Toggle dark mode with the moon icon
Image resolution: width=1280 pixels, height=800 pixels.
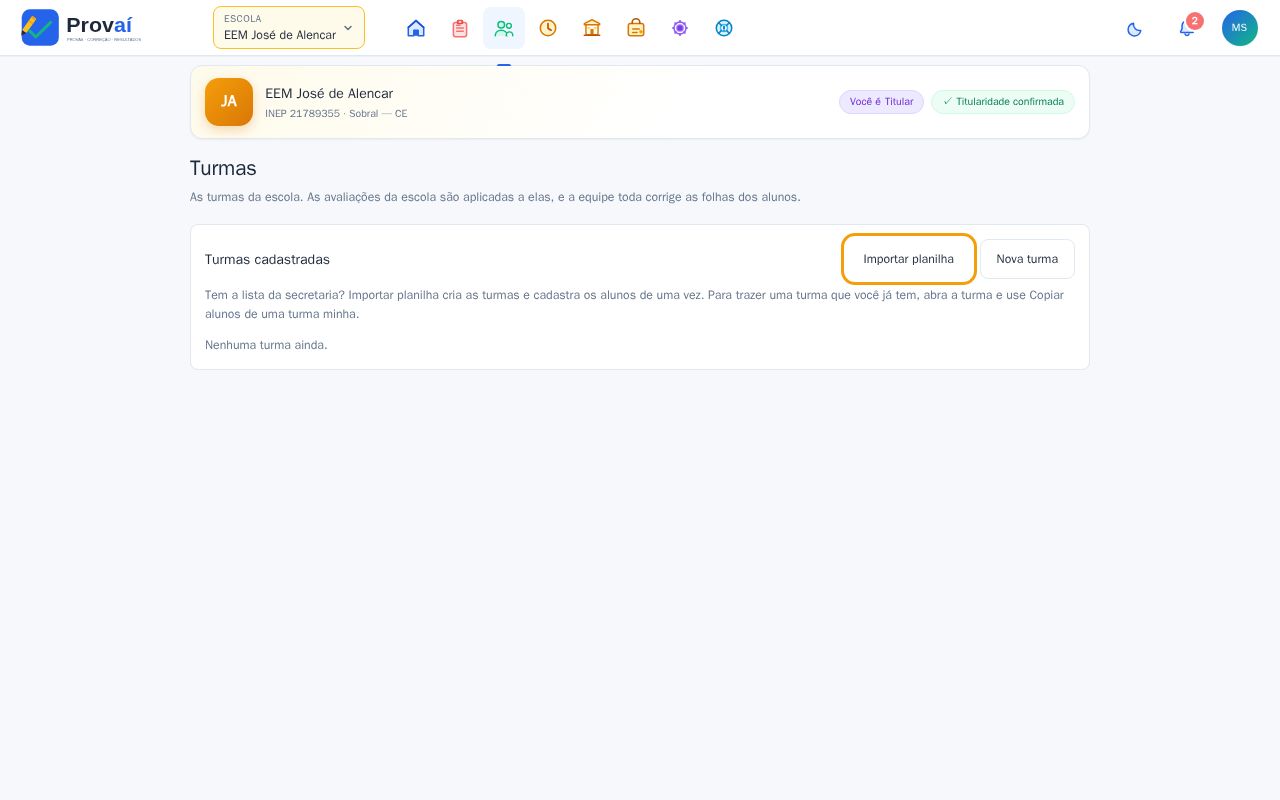(x=1134, y=28)
